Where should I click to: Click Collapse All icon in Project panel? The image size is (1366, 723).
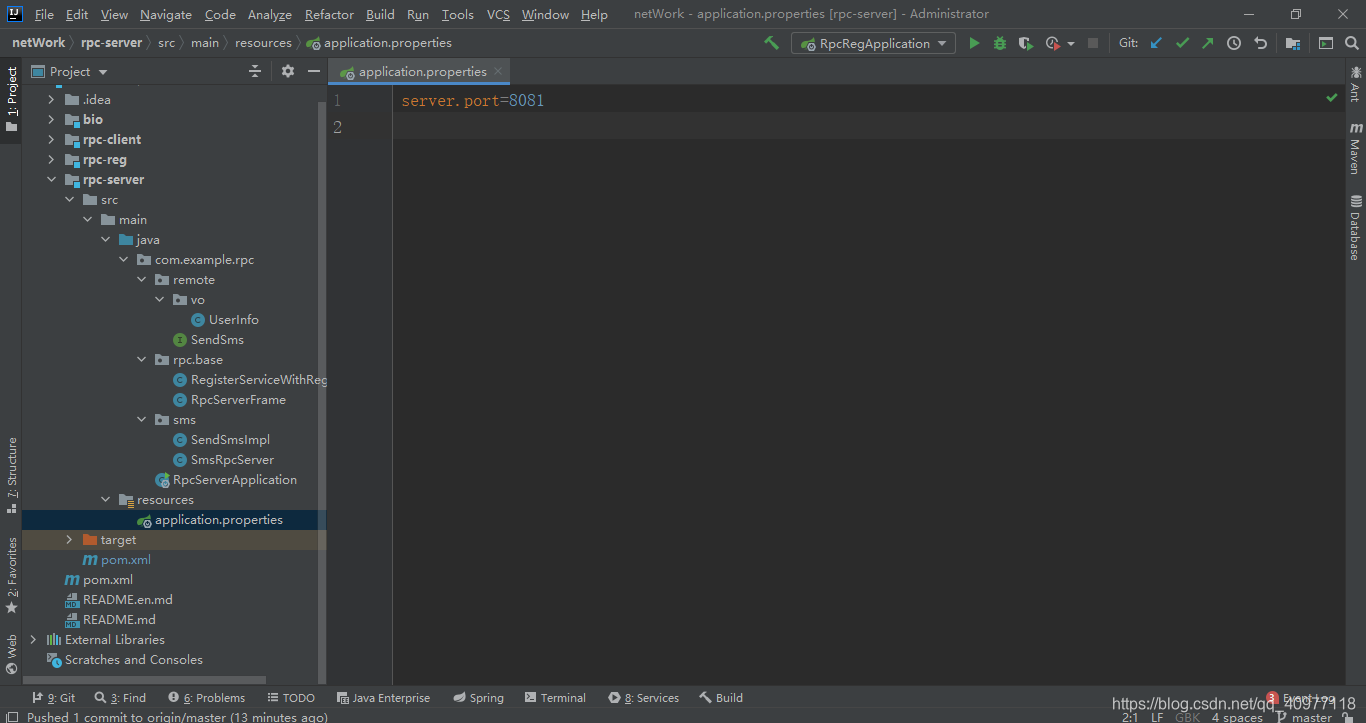point(255,71)
